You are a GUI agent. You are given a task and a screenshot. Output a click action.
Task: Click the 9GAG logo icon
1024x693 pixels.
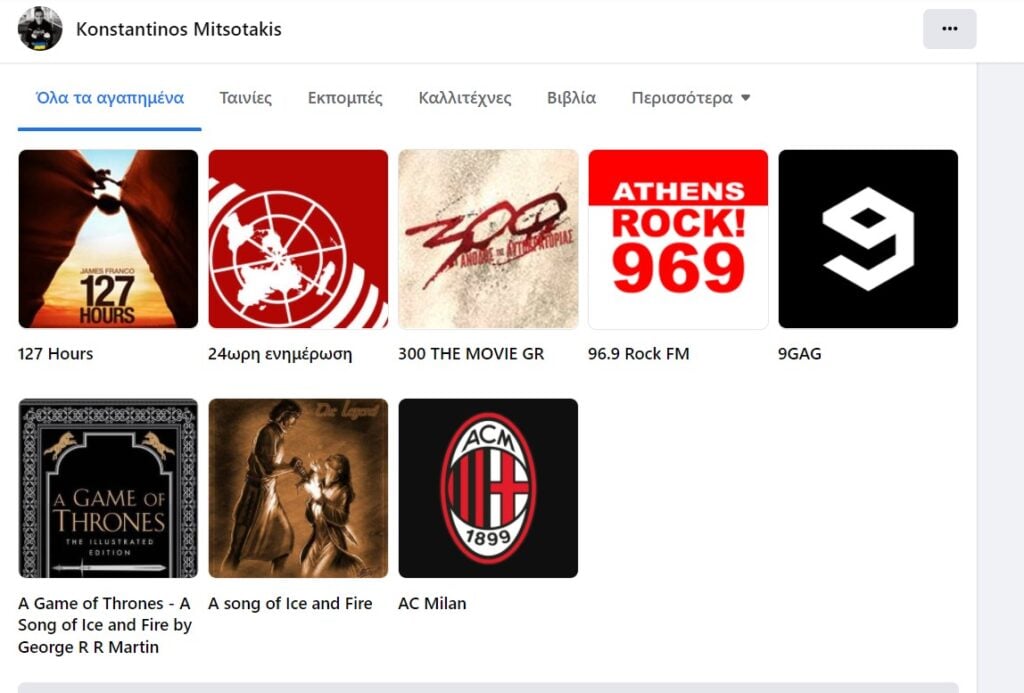tap(868, 239)
